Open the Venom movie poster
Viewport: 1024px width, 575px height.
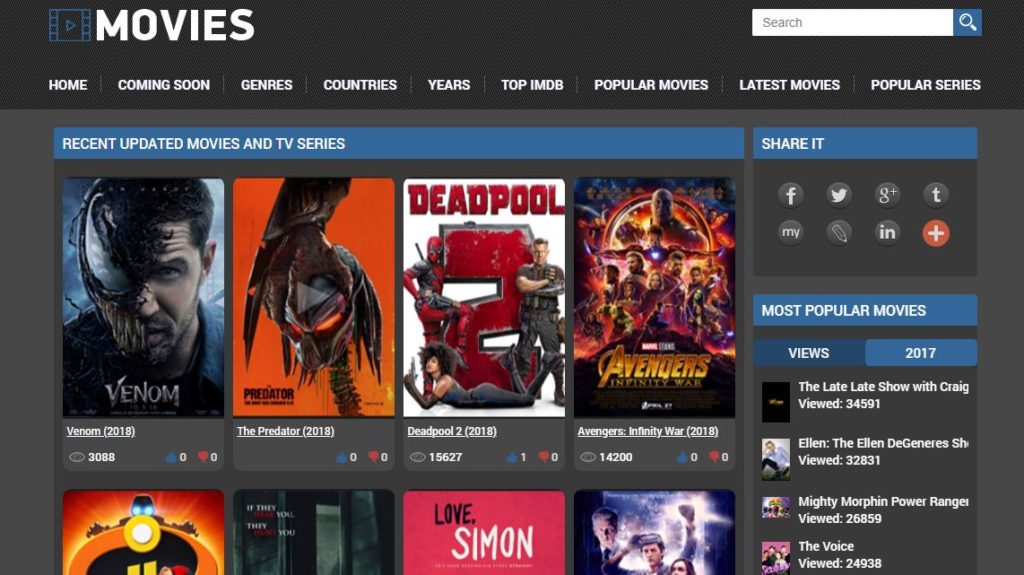click(143, 297)
